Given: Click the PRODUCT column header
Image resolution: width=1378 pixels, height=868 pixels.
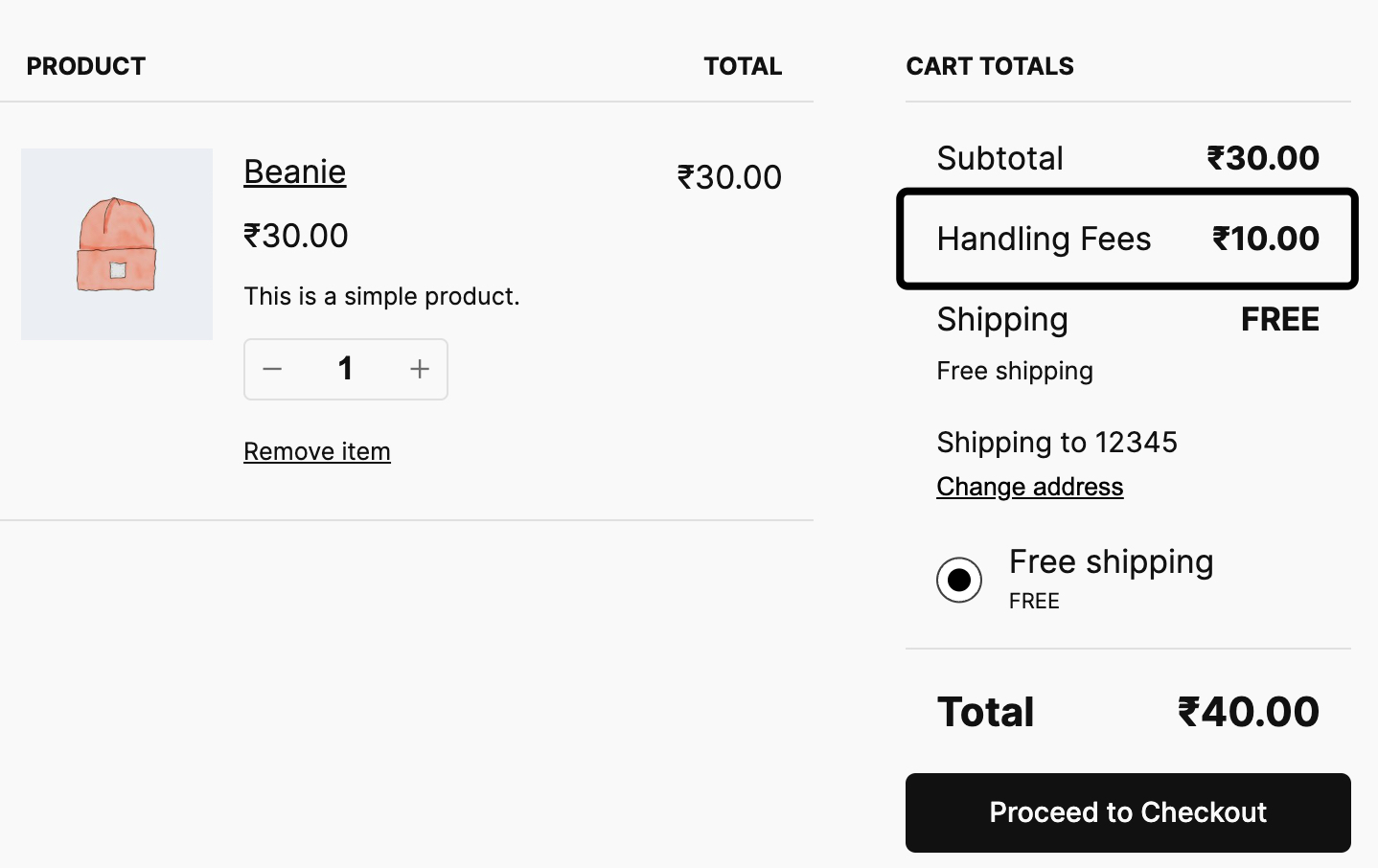Looking at the screenshot, I should pyautogui.click(x=86, y=66).
